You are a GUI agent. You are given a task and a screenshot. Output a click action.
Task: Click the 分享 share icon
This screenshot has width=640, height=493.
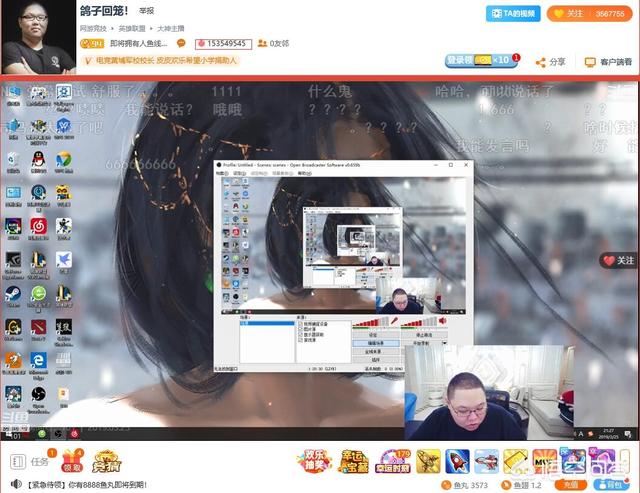coord(552,62)
